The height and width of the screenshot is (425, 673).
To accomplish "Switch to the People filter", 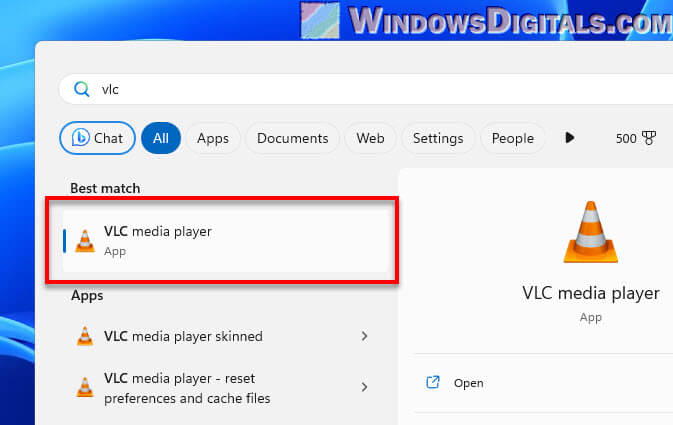I will pos(512,138).
